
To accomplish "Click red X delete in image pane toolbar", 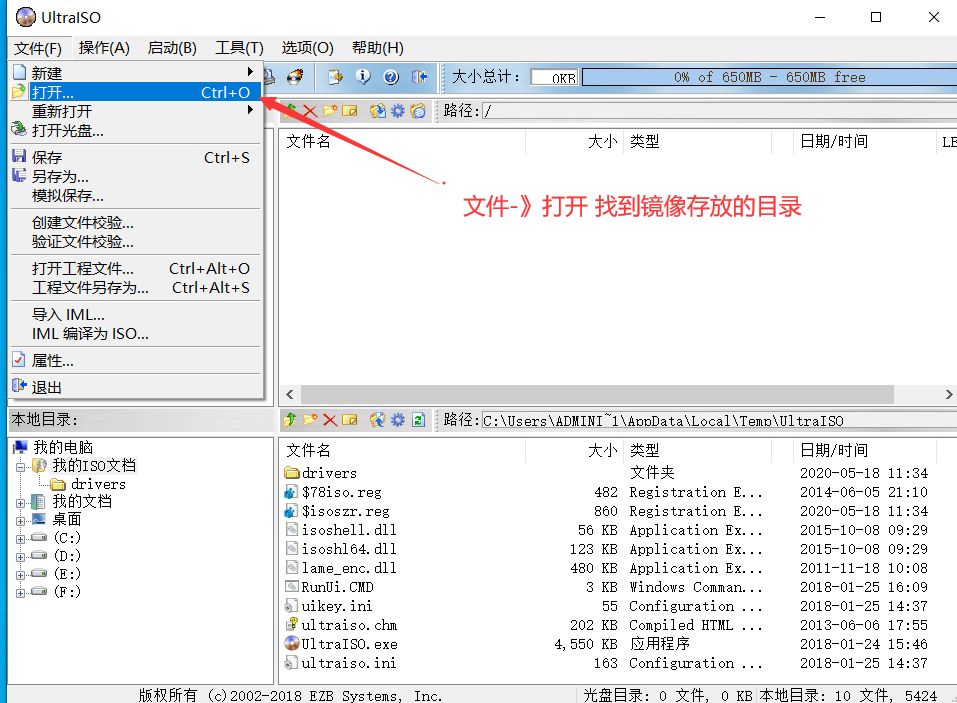I will [x=310, y=111].
